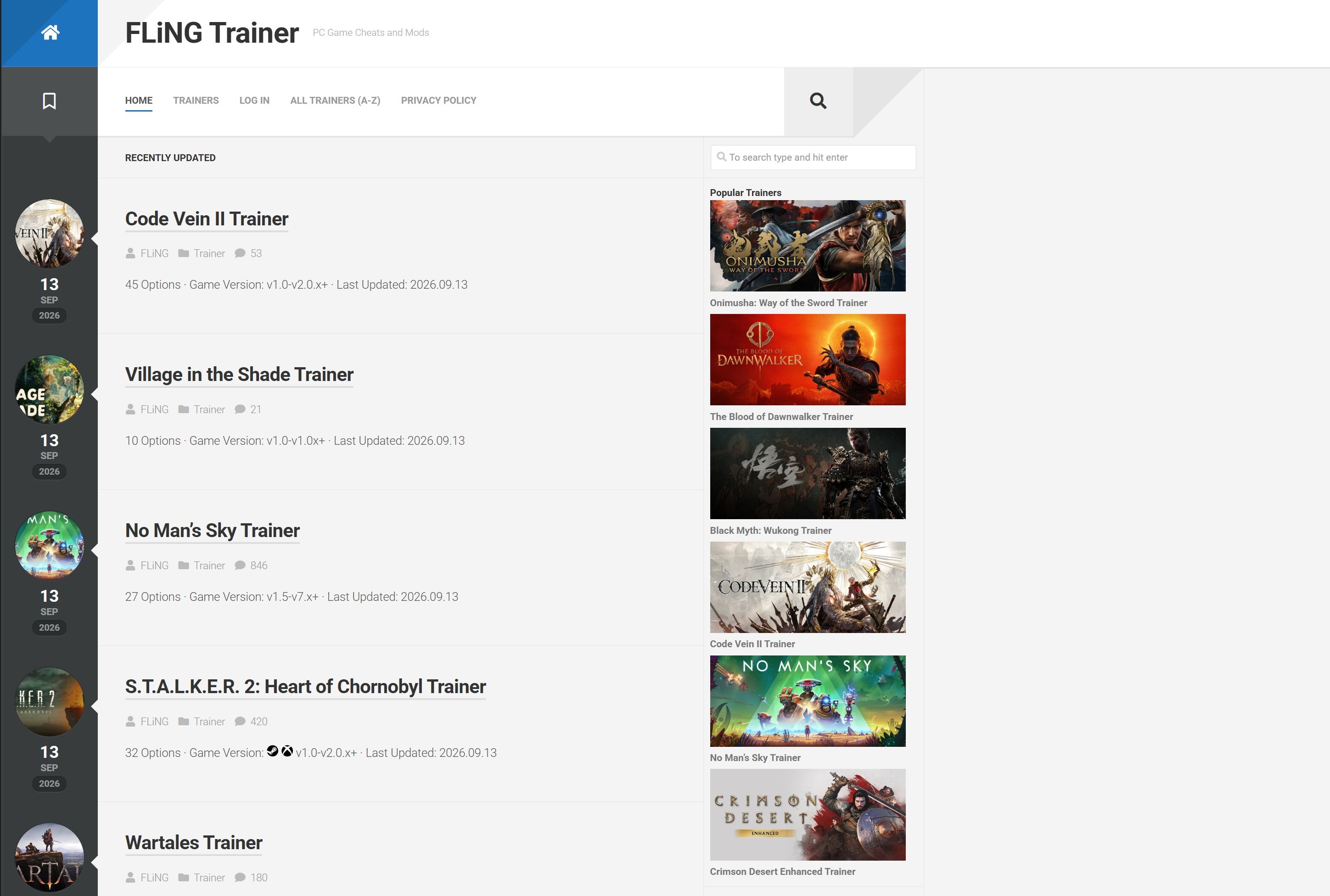
Task: Click the FLiNG Trainer site title
Action: pyautogui.click(x=212, y=33)
